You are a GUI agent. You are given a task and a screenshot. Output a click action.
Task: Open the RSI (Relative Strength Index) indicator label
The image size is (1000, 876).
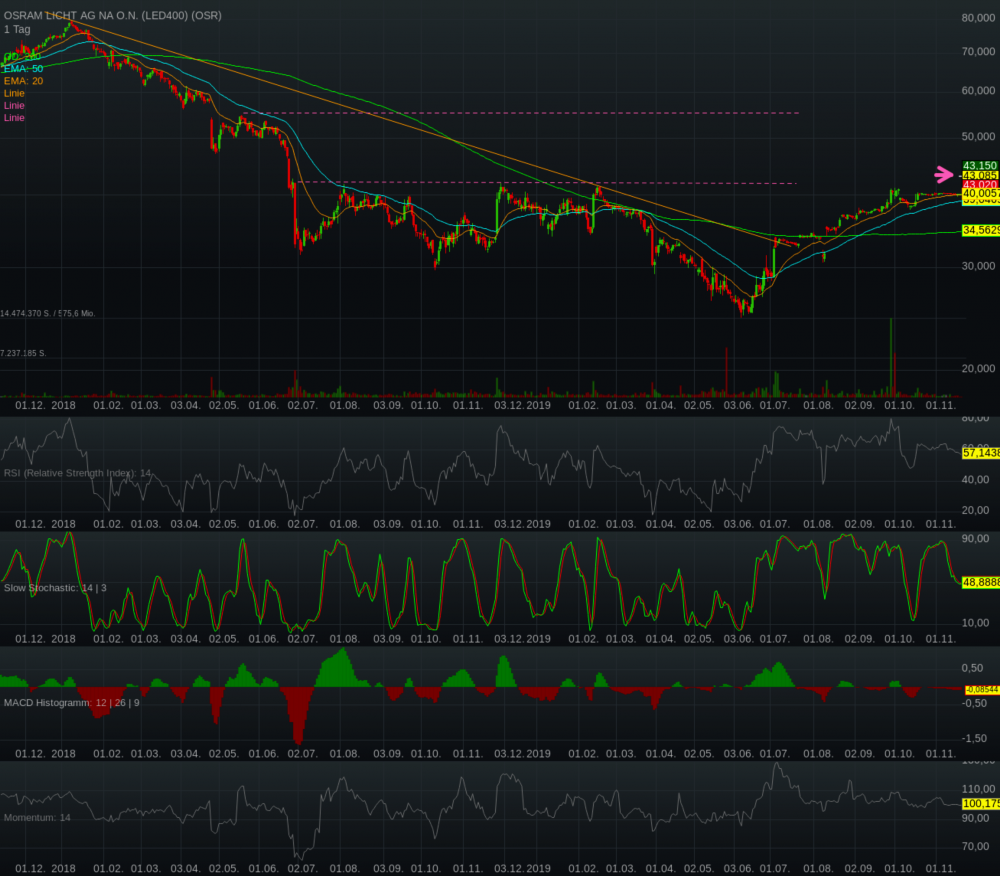(77, 473)
